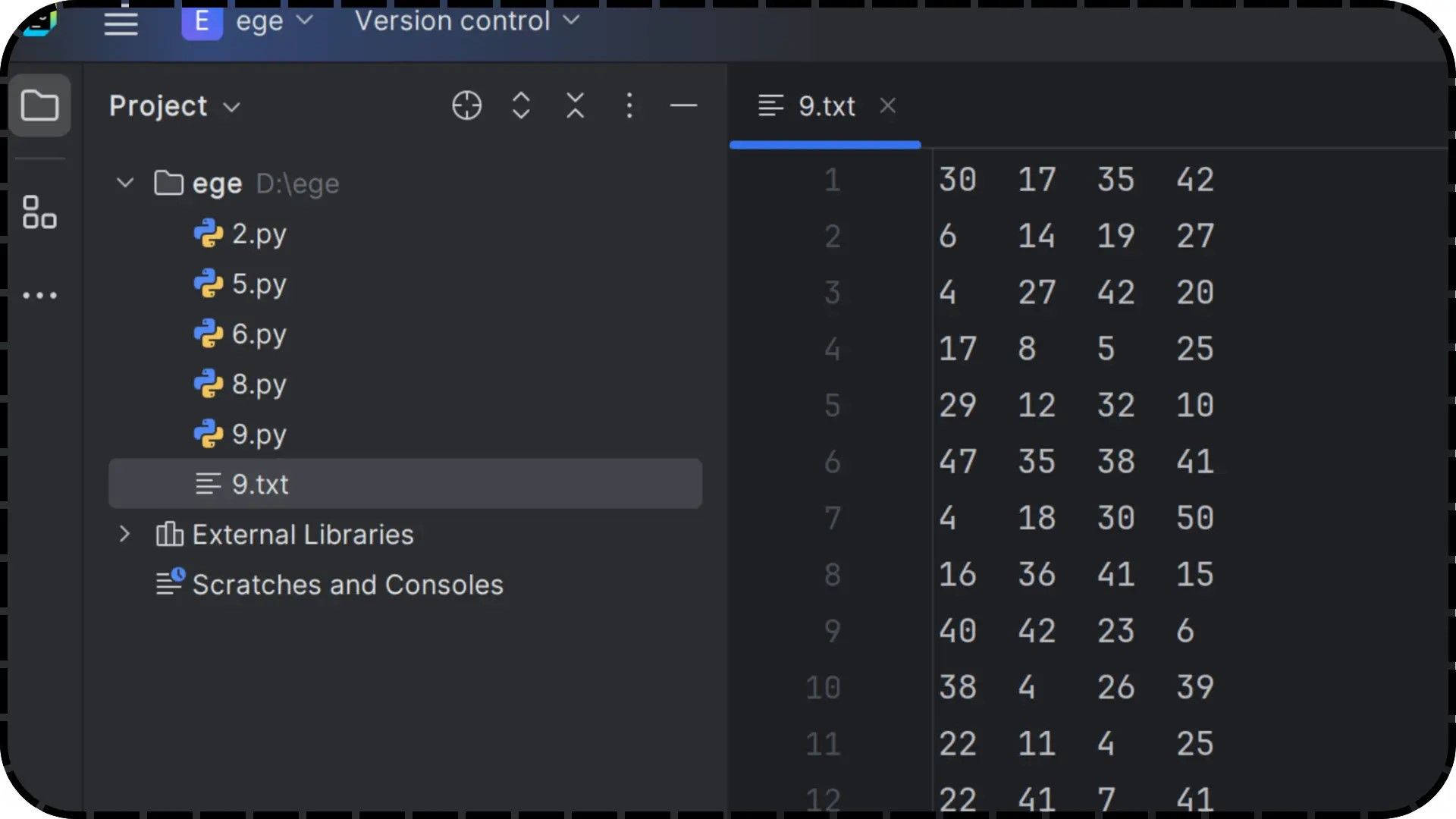Viewport: 1456px width, 819px height.
Task: Open Project panel options kebab menu
Action: pyautogui.click(x=629, y=105)
